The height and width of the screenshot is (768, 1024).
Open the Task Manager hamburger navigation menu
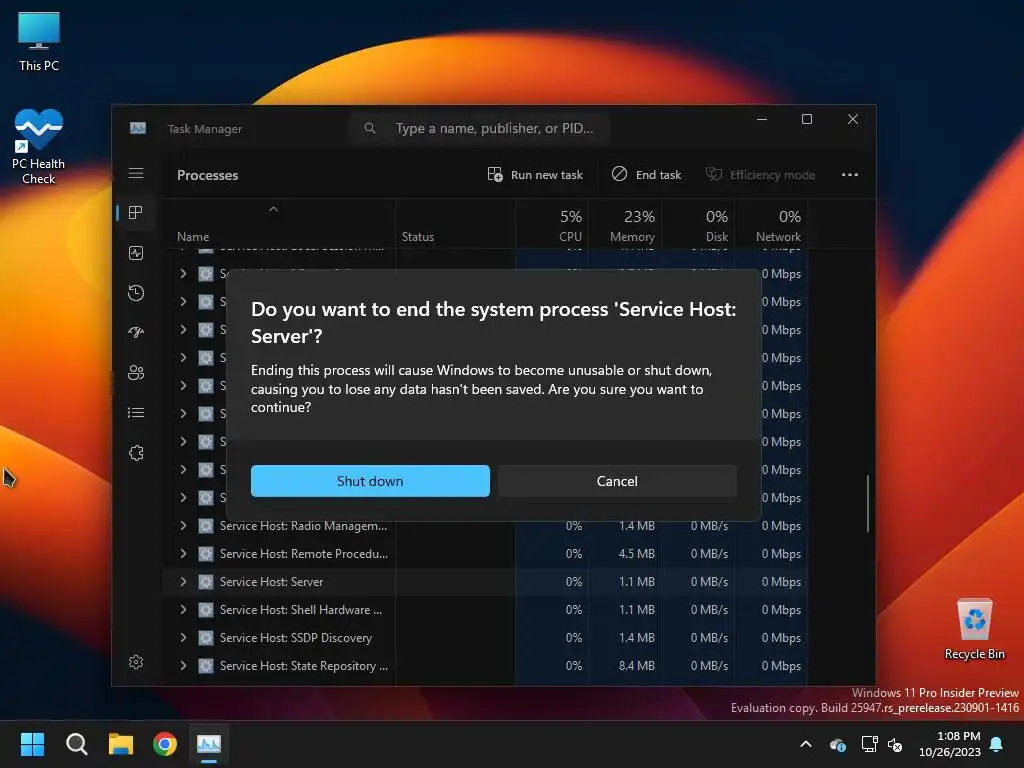[x=136, y=173]
